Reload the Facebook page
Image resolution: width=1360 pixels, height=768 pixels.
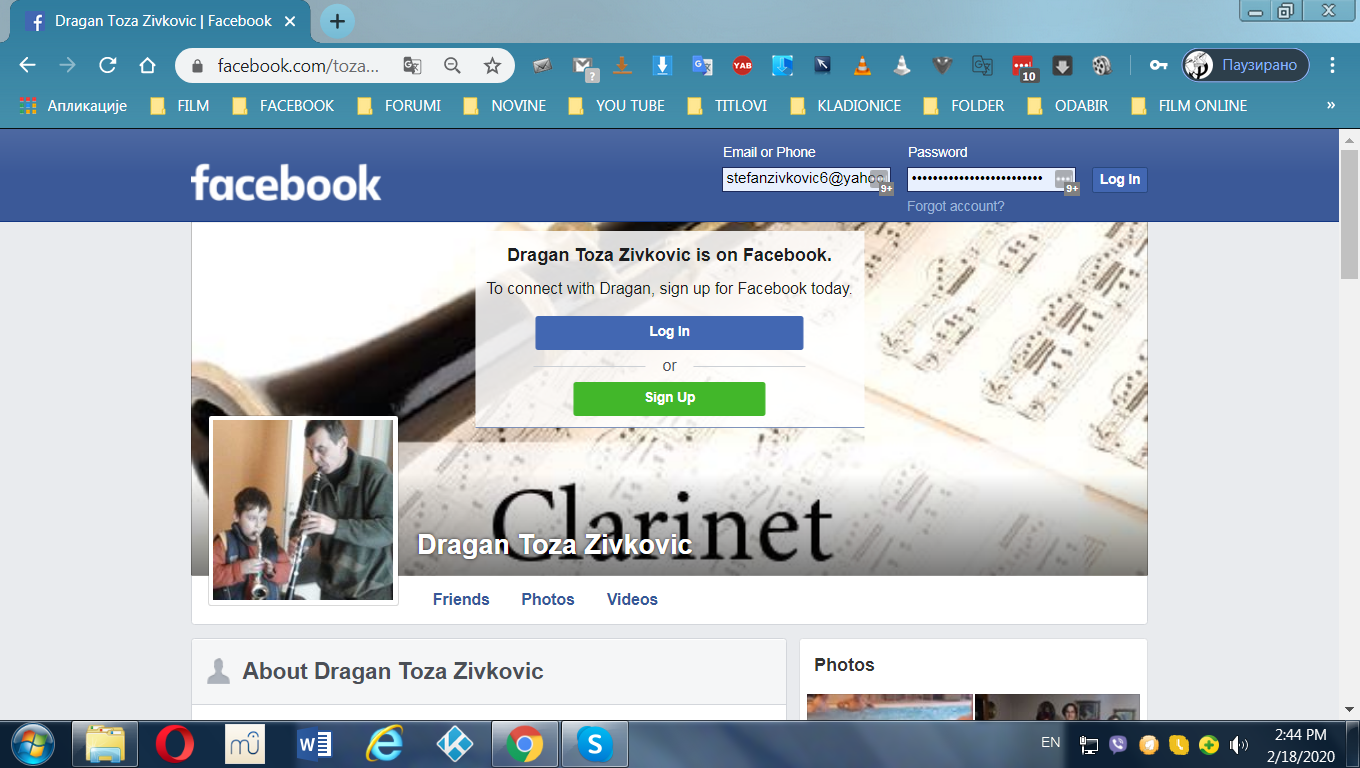(107, 66)
